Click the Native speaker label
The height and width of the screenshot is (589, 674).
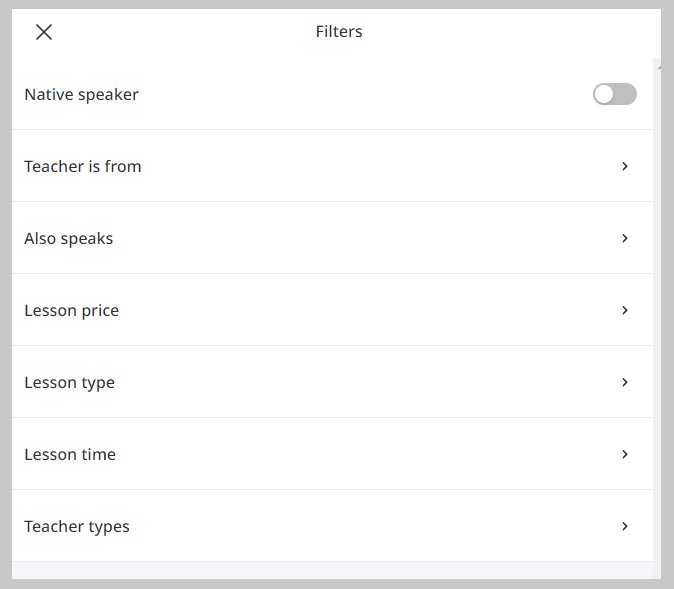pos(81,95)
